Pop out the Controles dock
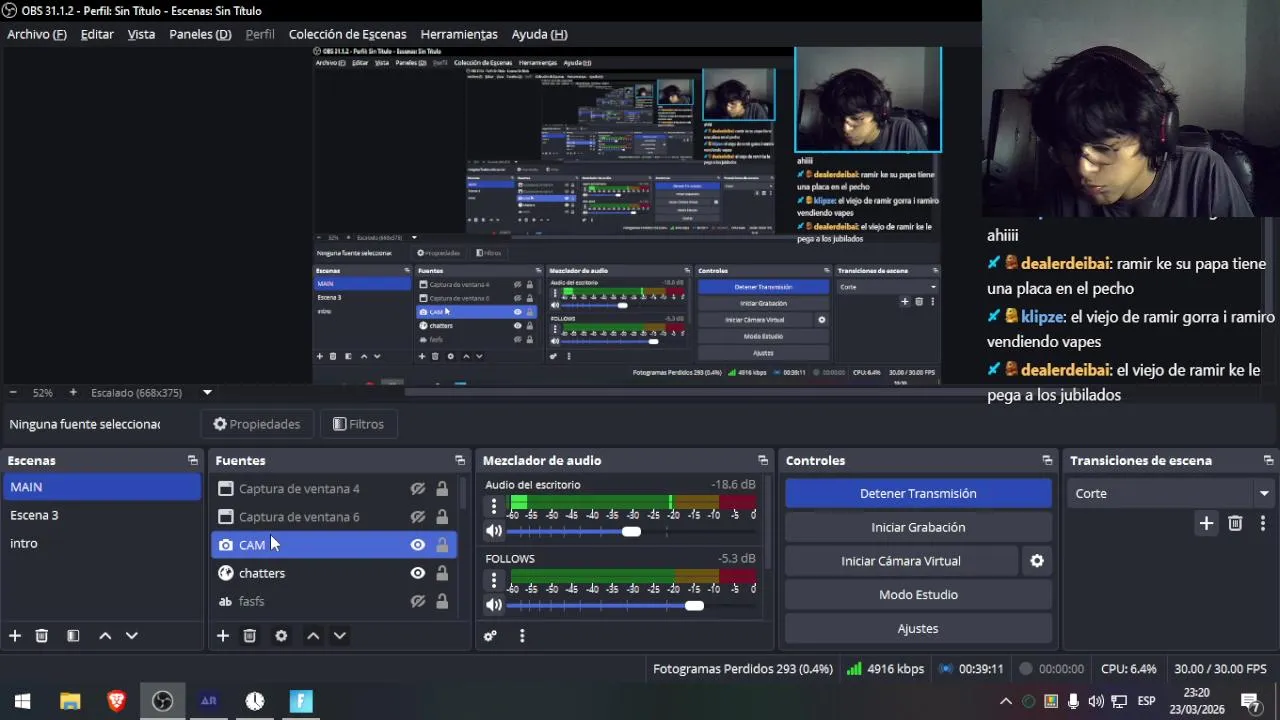Screen dimensions: 1280x720 click(x=1047, y=460)
